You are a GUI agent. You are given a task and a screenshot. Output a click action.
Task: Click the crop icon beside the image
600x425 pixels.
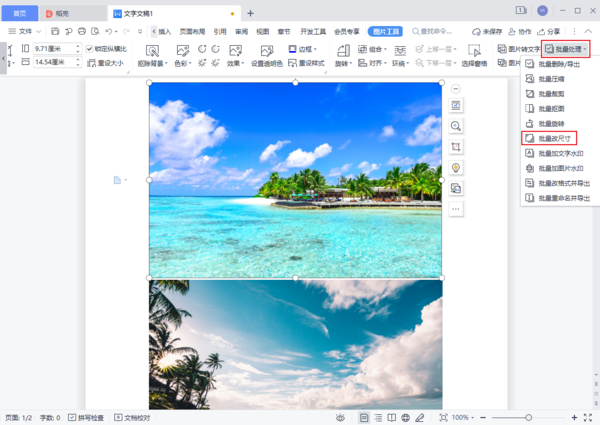click(x=456, y=146)
